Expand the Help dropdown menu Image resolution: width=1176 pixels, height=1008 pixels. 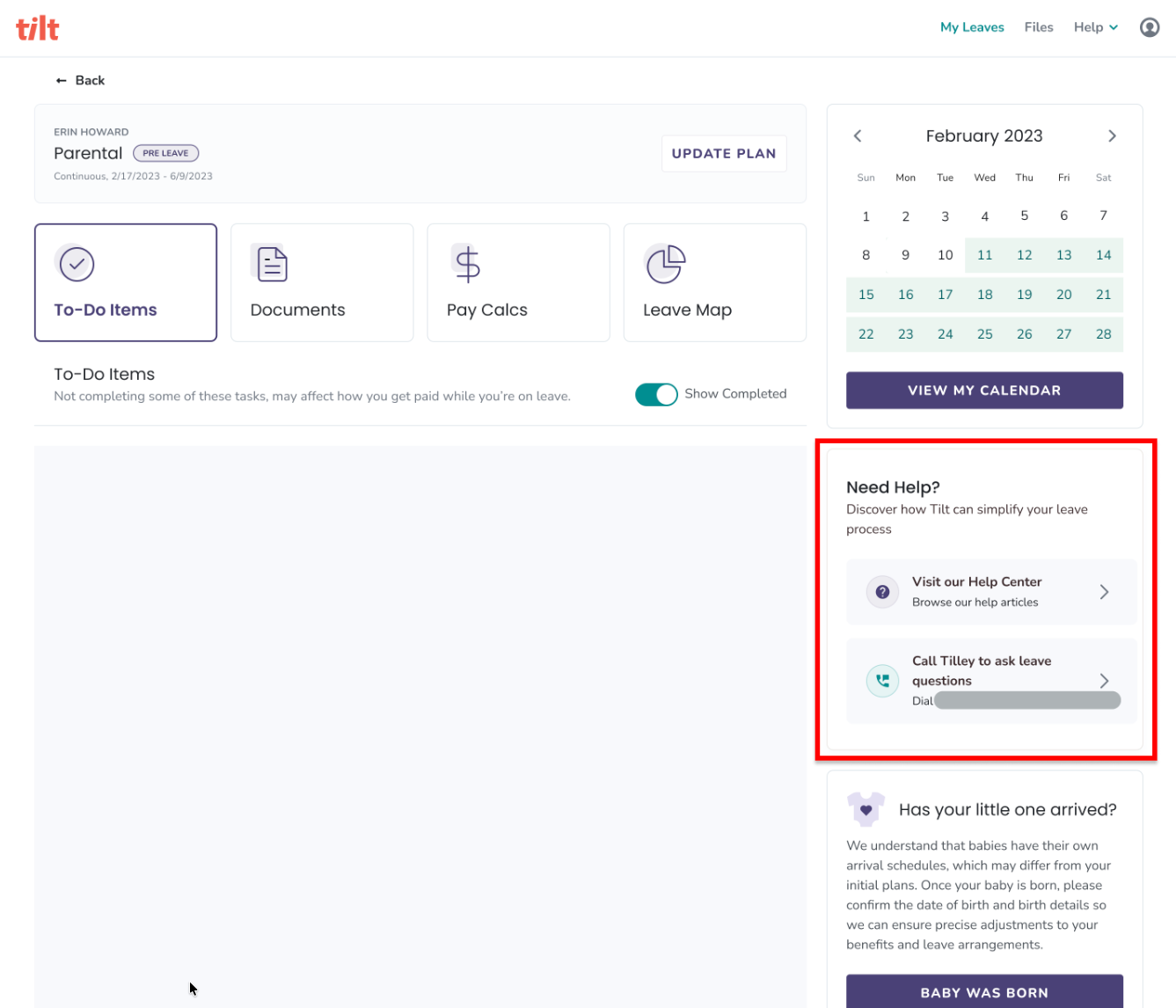1096,27
